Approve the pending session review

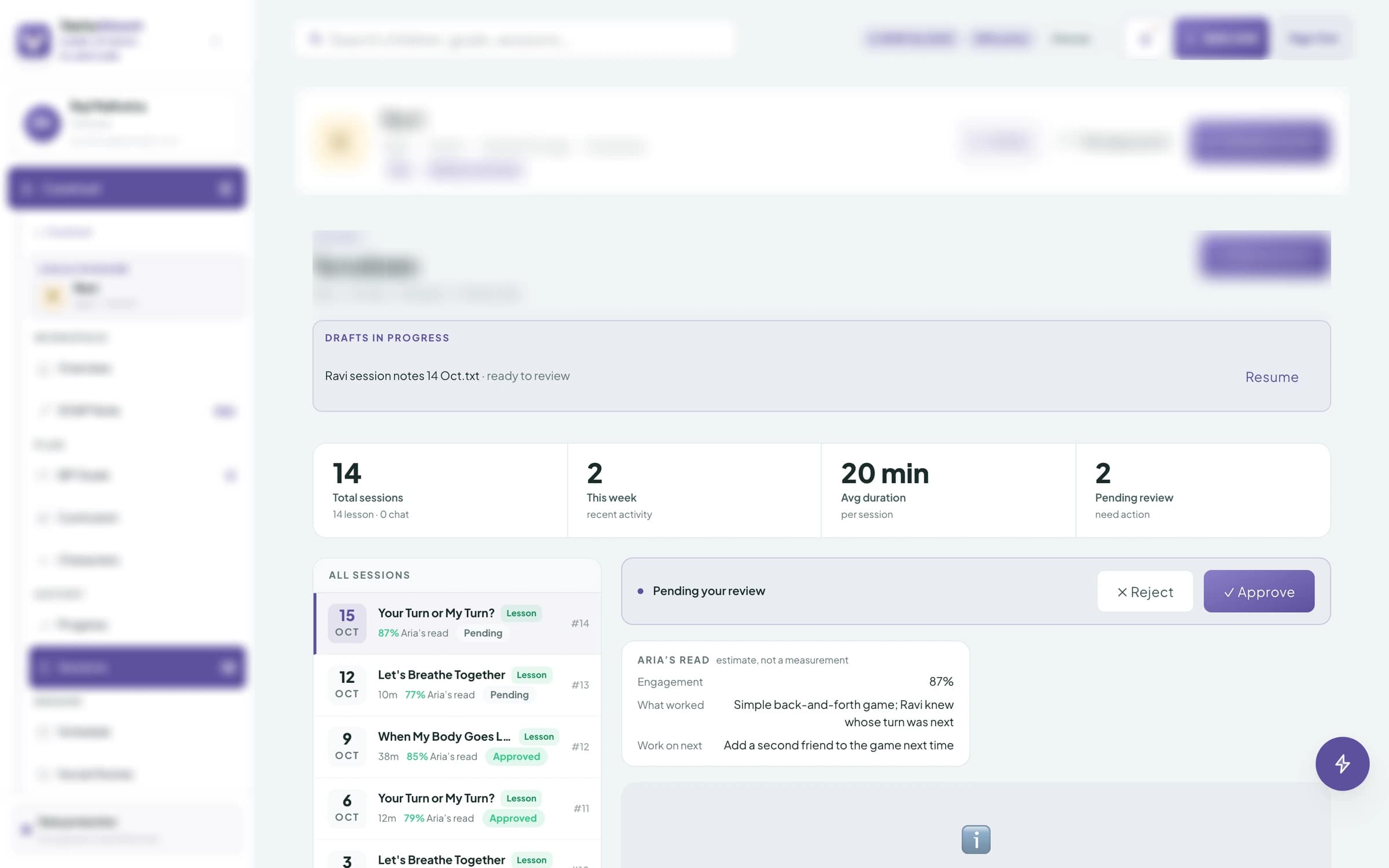pyautogui.click(x=1258, y=591)
